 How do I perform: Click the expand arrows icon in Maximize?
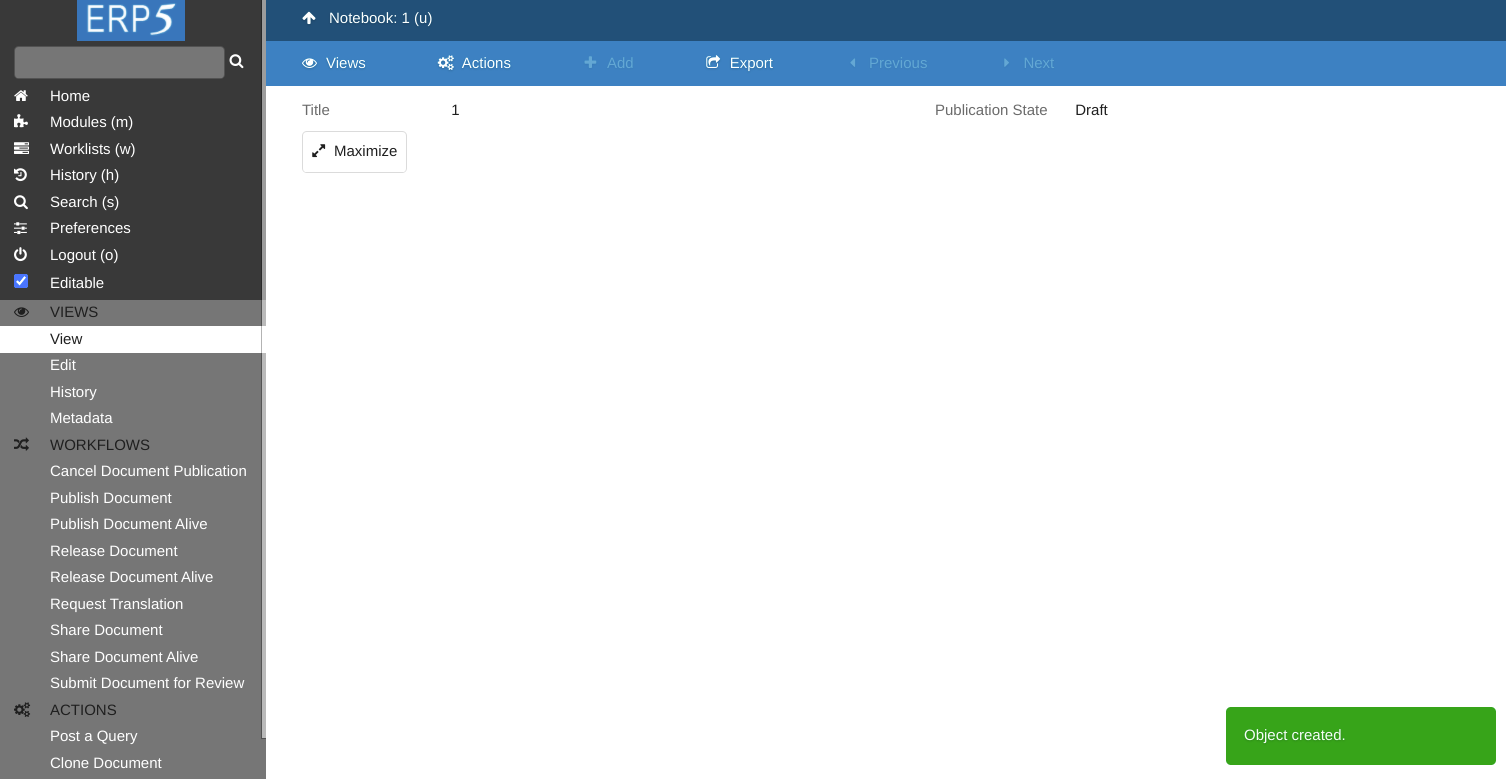click(319, 151)
